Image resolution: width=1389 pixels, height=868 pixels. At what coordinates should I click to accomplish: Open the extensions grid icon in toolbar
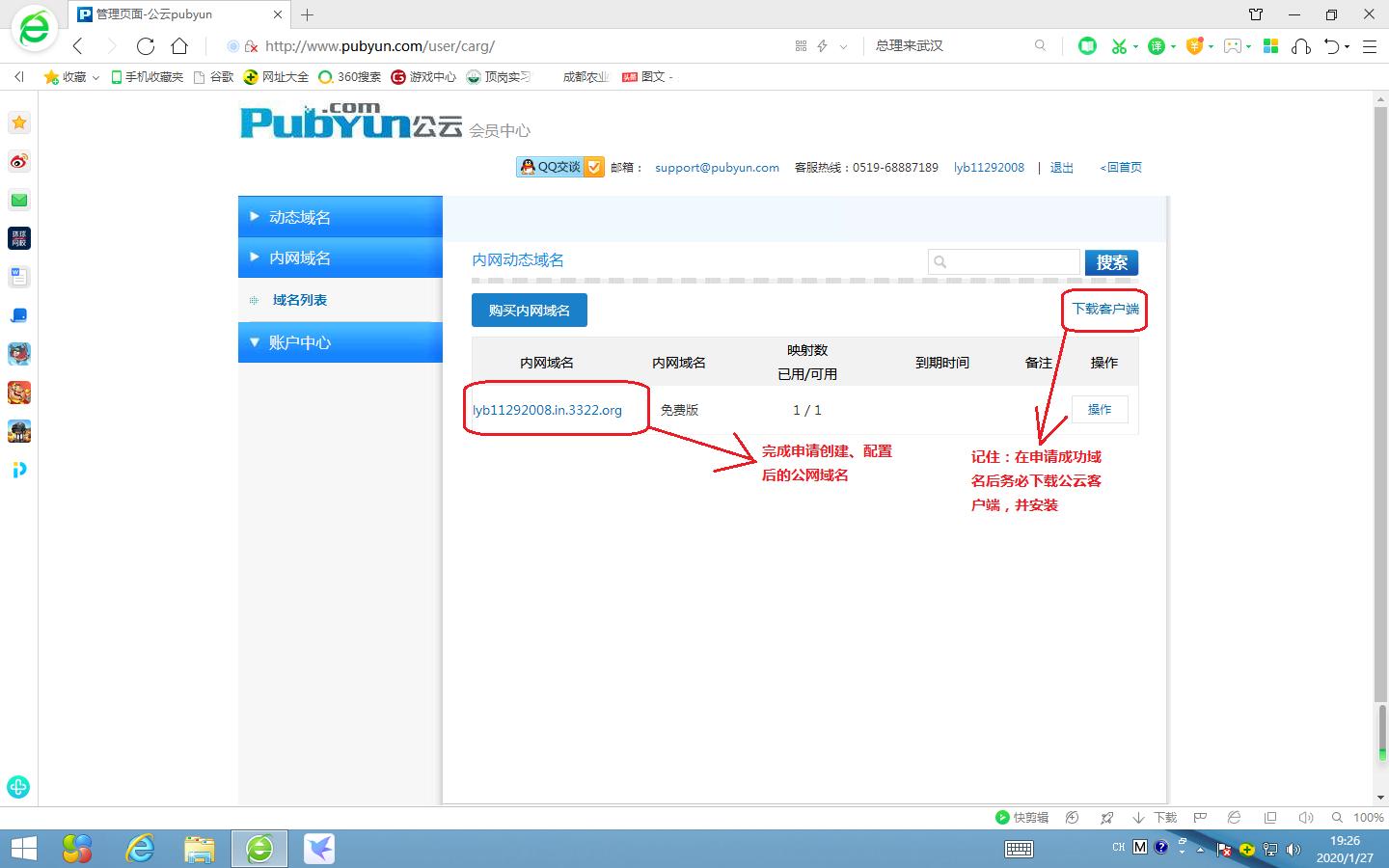(x=1270, y=45)
